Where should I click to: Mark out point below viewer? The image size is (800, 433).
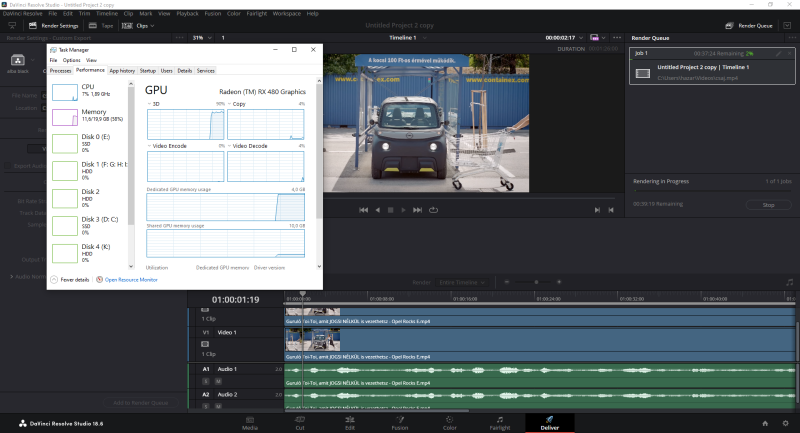pyautogui.click(x=611, y=210)
